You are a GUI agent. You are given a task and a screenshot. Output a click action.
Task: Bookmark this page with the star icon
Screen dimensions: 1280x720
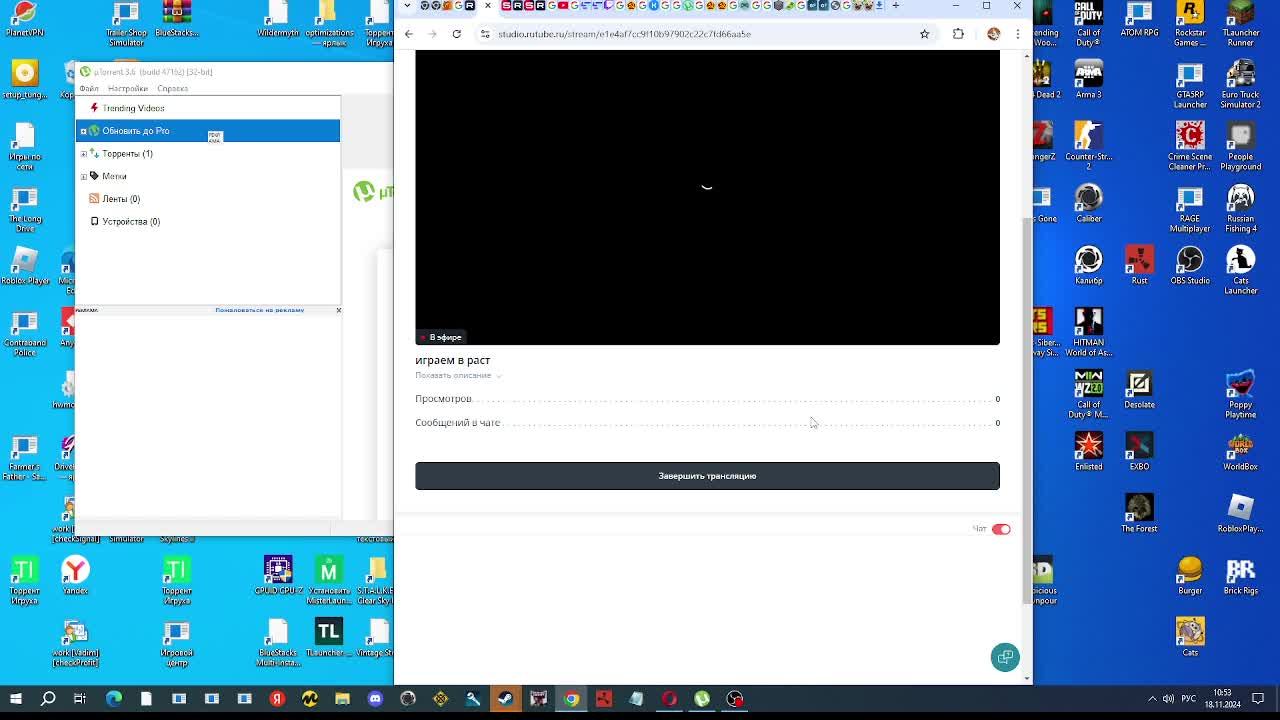(x=924, y=34)
